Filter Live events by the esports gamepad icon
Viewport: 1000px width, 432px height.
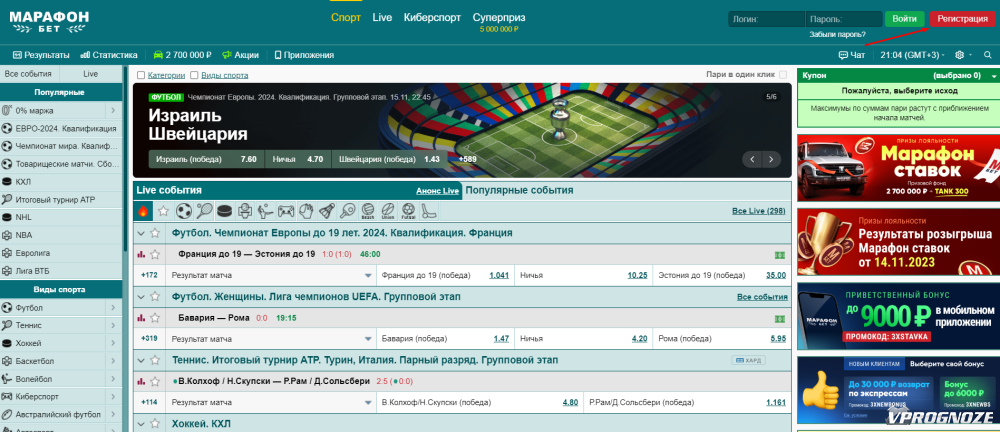click(286, 211)
